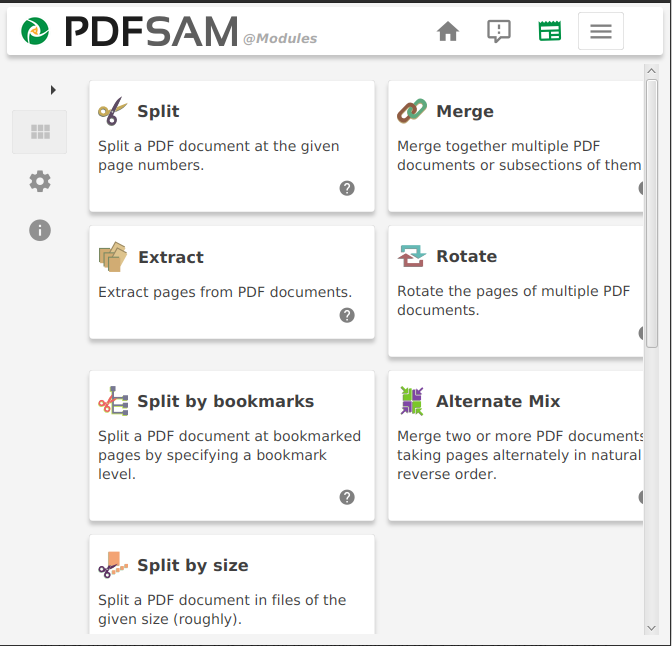
Task: Click 'Split a PDF document at bookmarked' text
Action: [229, 436]
